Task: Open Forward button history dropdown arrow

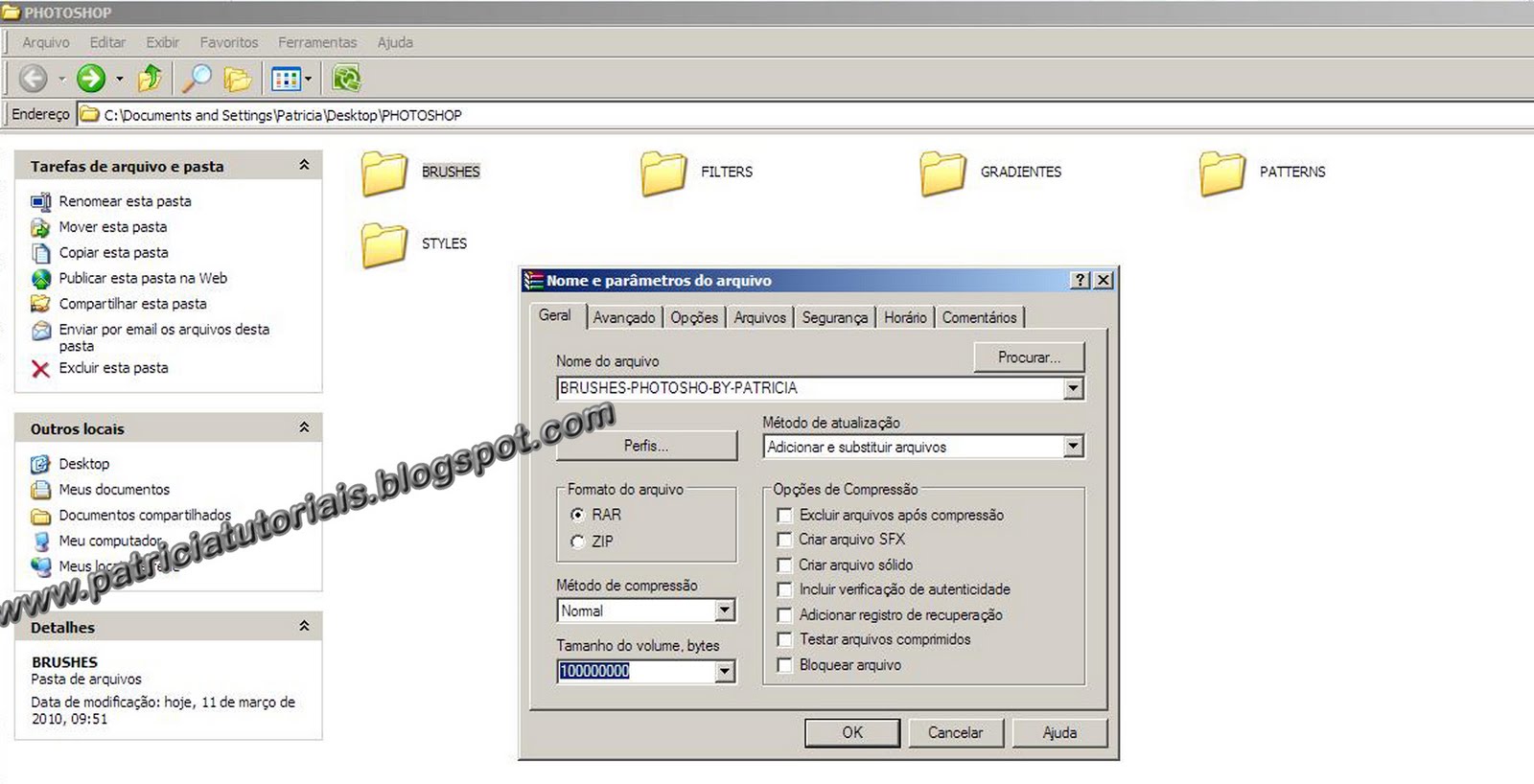Action: coord(119,79)
